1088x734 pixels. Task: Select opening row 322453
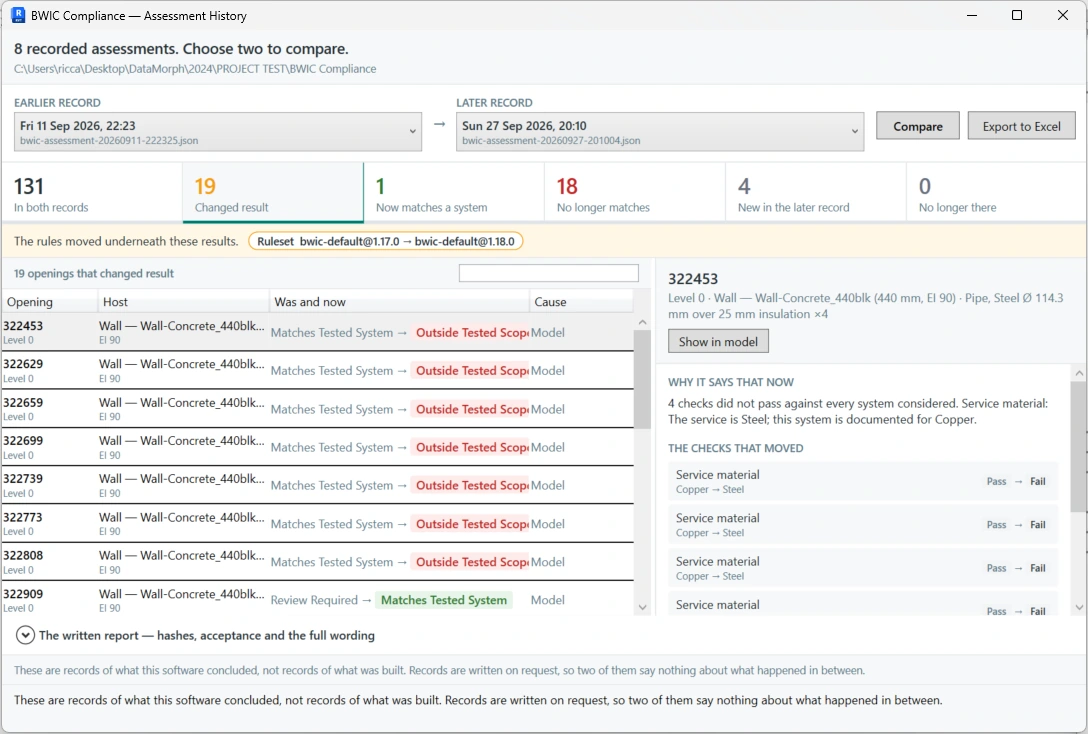[318, 332]
